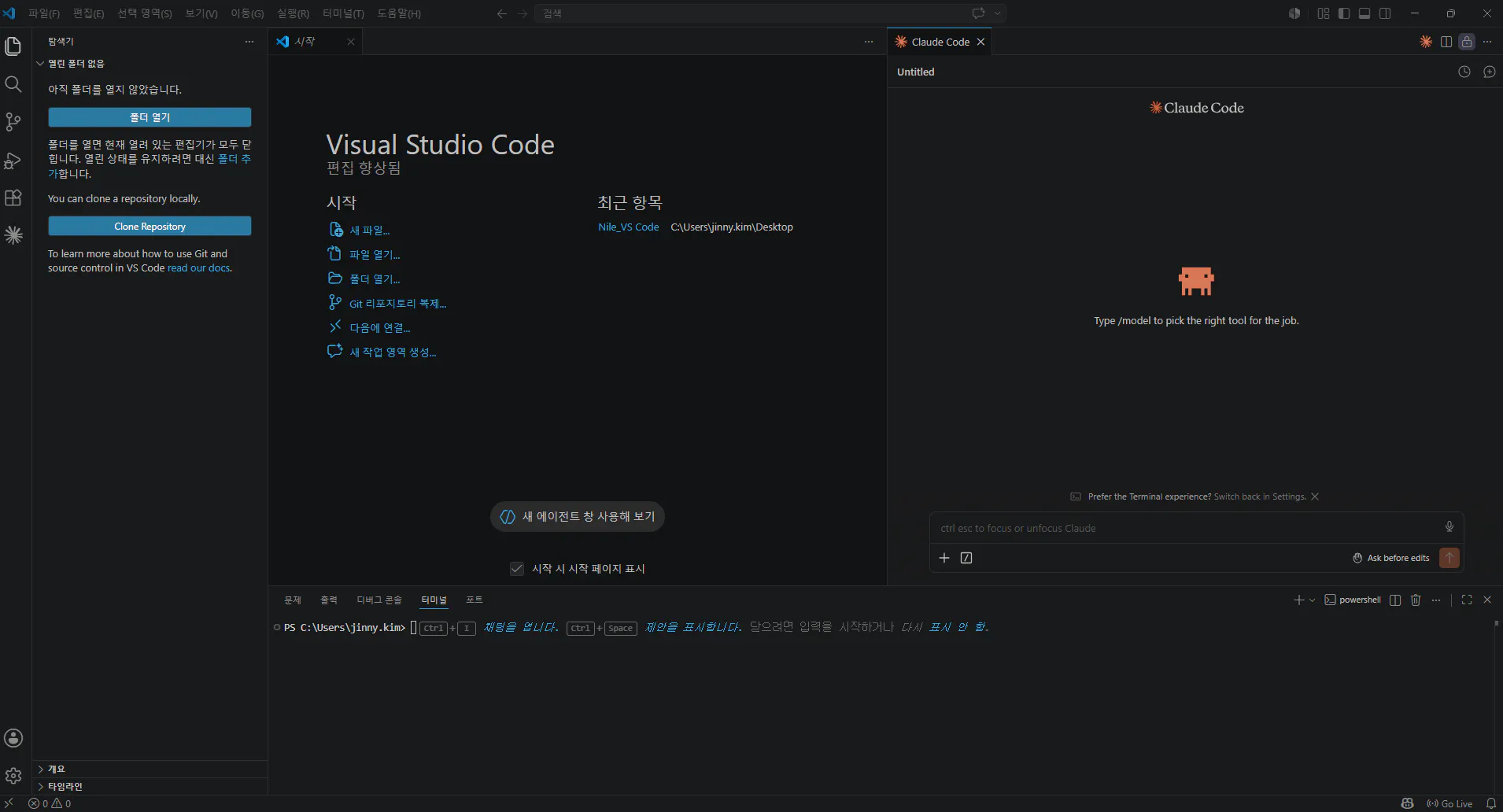Click the notifications bell in status bar
The height and width of the screenshot is (812, 1503).
[1491, 803]
